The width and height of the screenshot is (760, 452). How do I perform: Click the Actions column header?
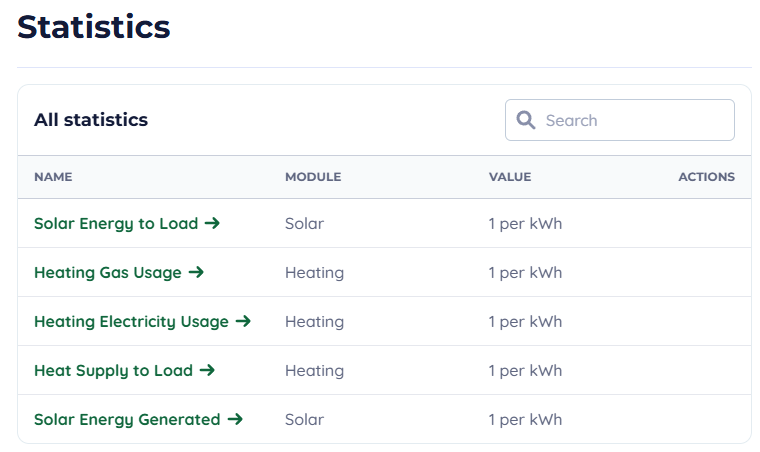706,177
